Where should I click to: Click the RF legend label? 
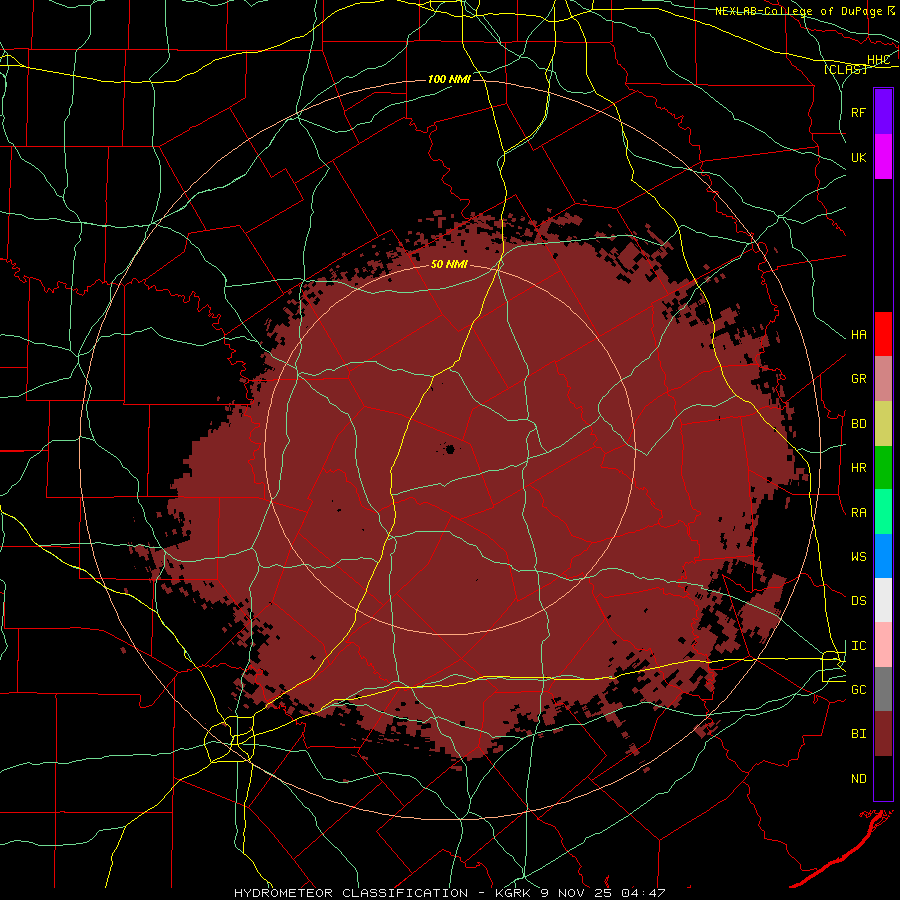coord(858,112)
